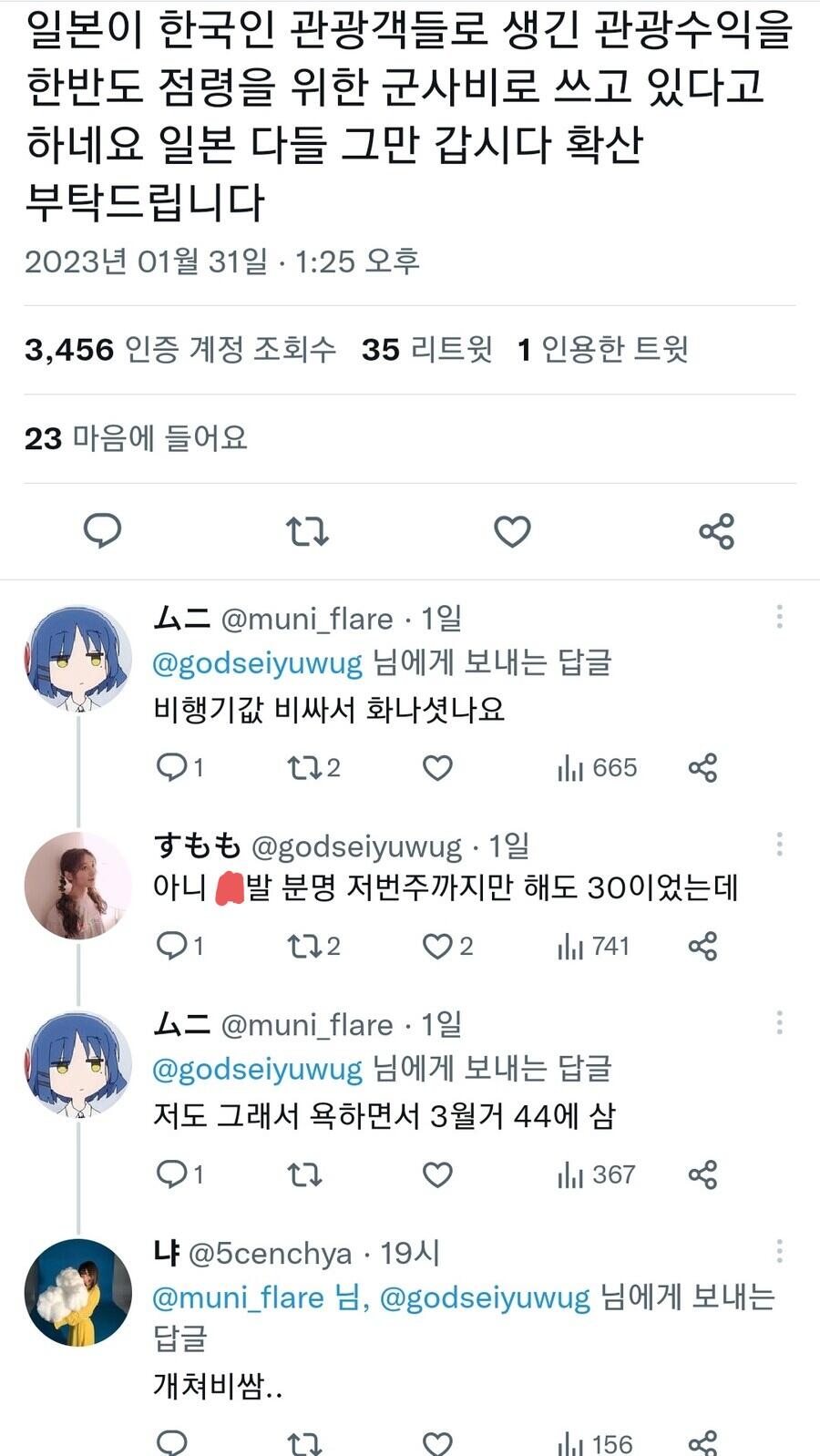Open the 35 리트윗 list

(426, 349)
